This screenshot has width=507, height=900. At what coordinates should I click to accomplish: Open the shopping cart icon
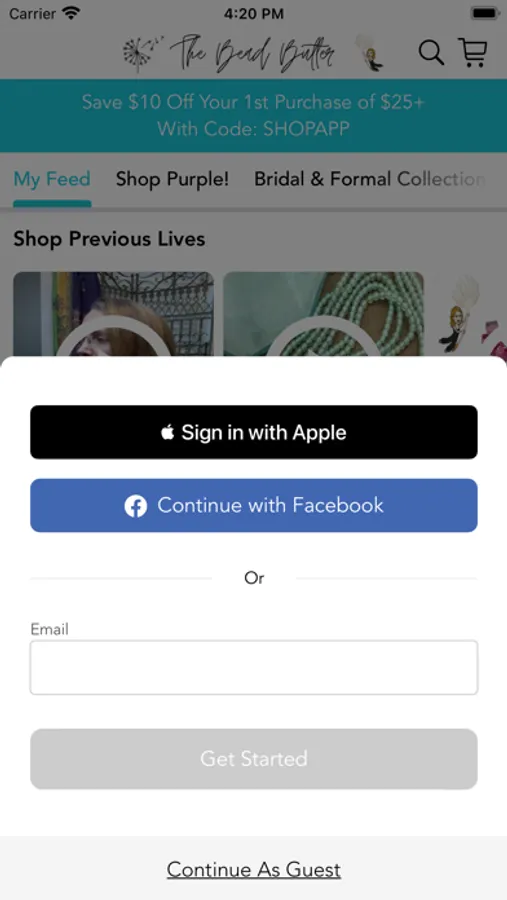[473, 52]
